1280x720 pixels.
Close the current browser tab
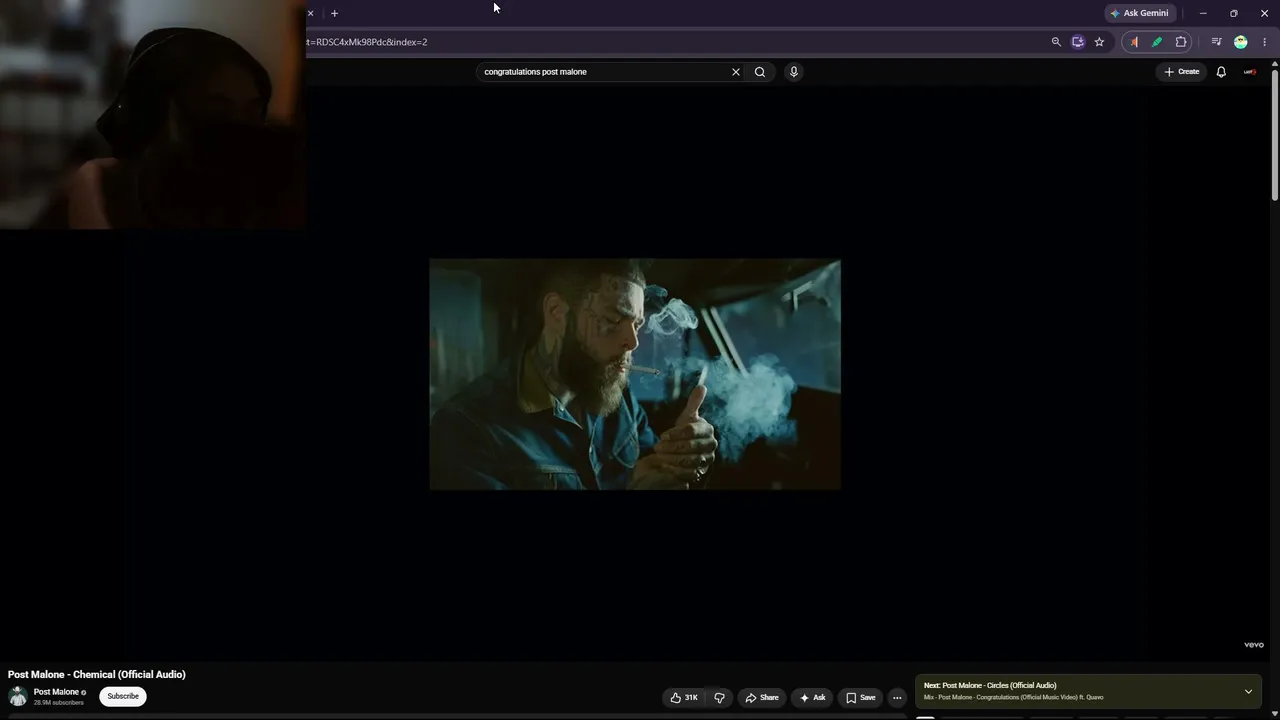310,13
